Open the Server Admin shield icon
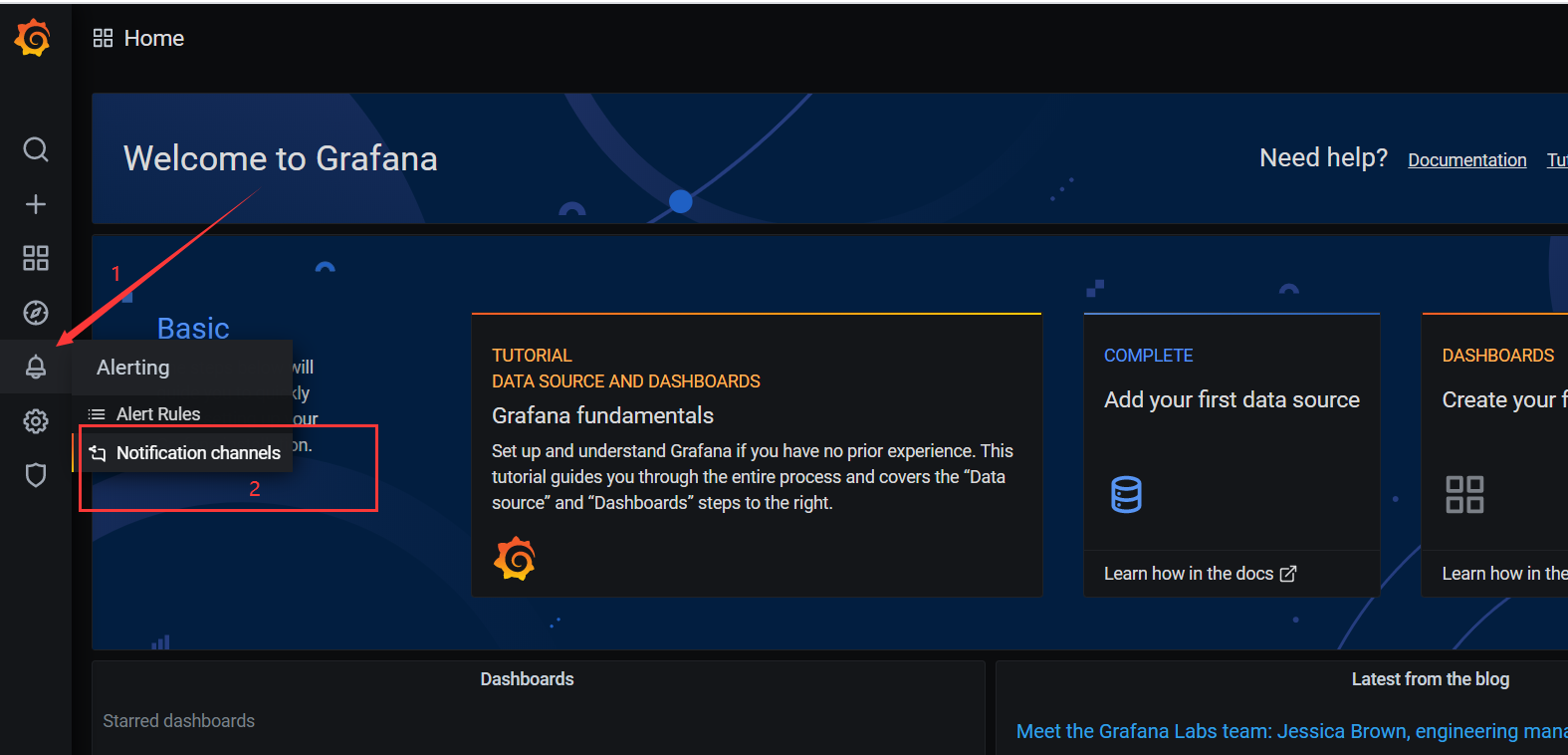This screenshot has width=1568, height=755. coord(36,475)
